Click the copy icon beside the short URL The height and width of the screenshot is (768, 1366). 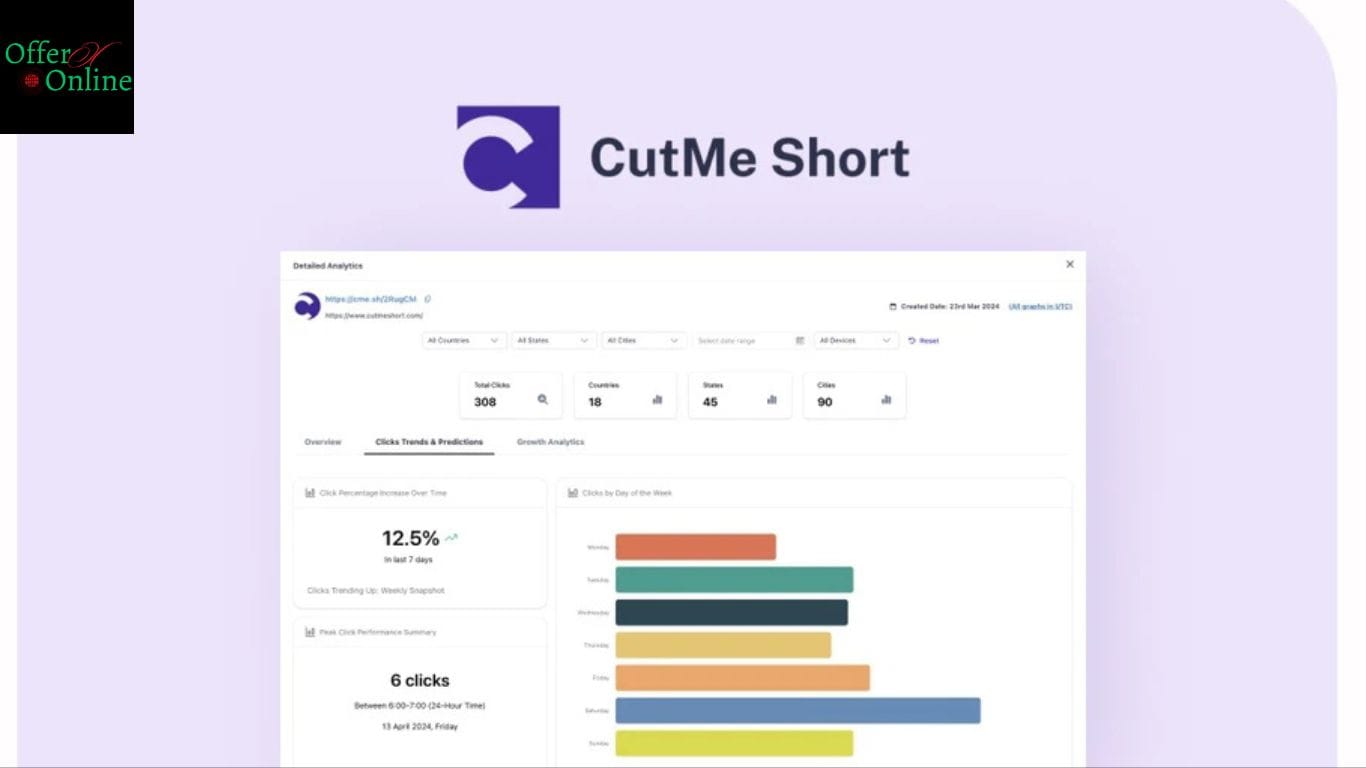coord(427,297)
